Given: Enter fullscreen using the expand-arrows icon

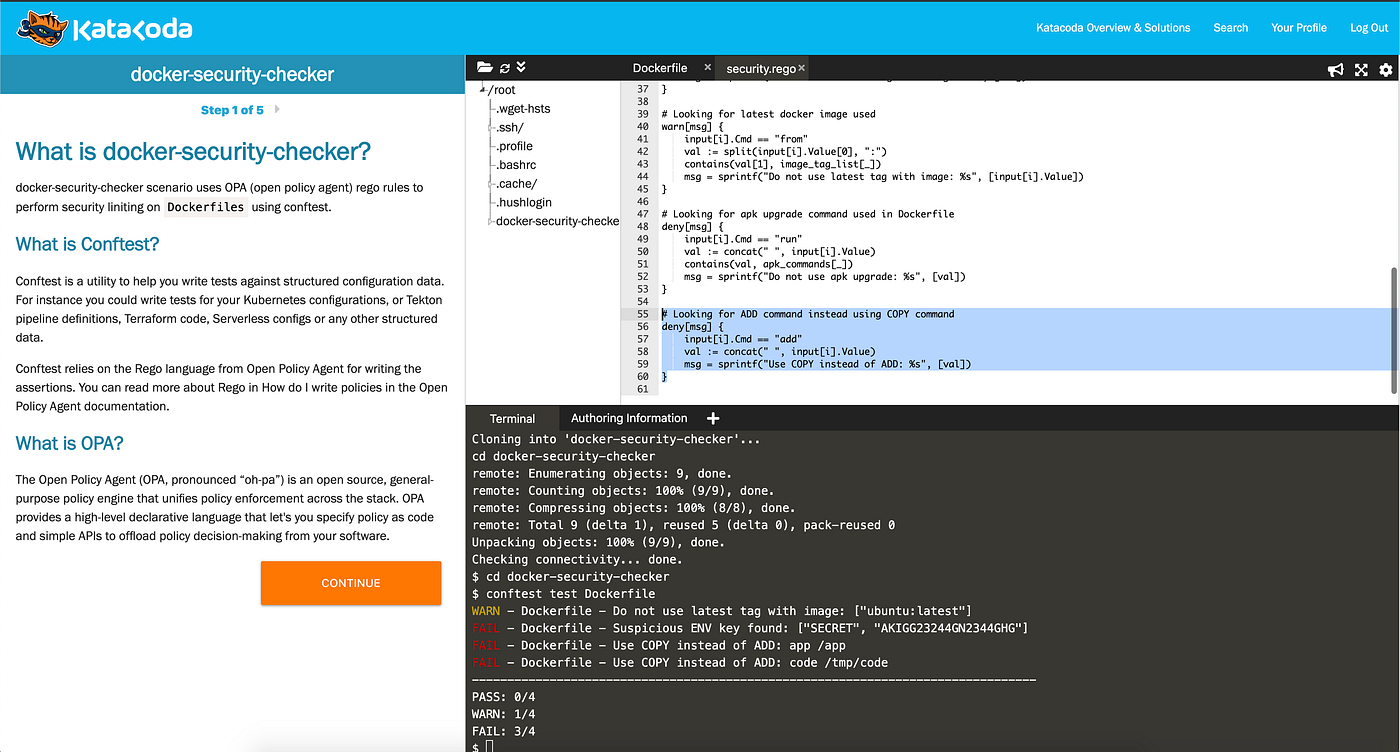Looking at the screenshot, I should [x=1361, y=69].
